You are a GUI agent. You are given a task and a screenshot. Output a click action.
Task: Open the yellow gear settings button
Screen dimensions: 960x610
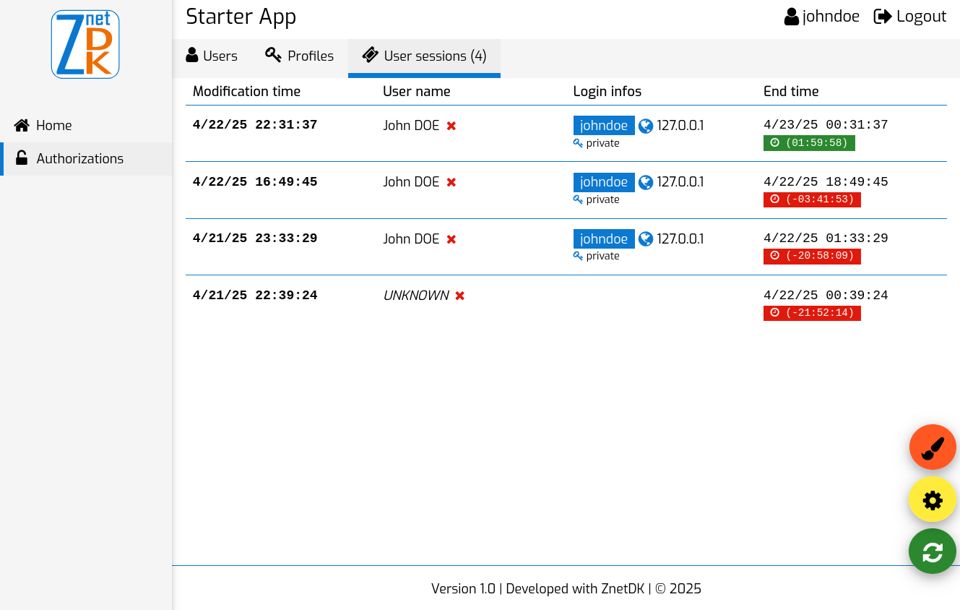(932, 500)
